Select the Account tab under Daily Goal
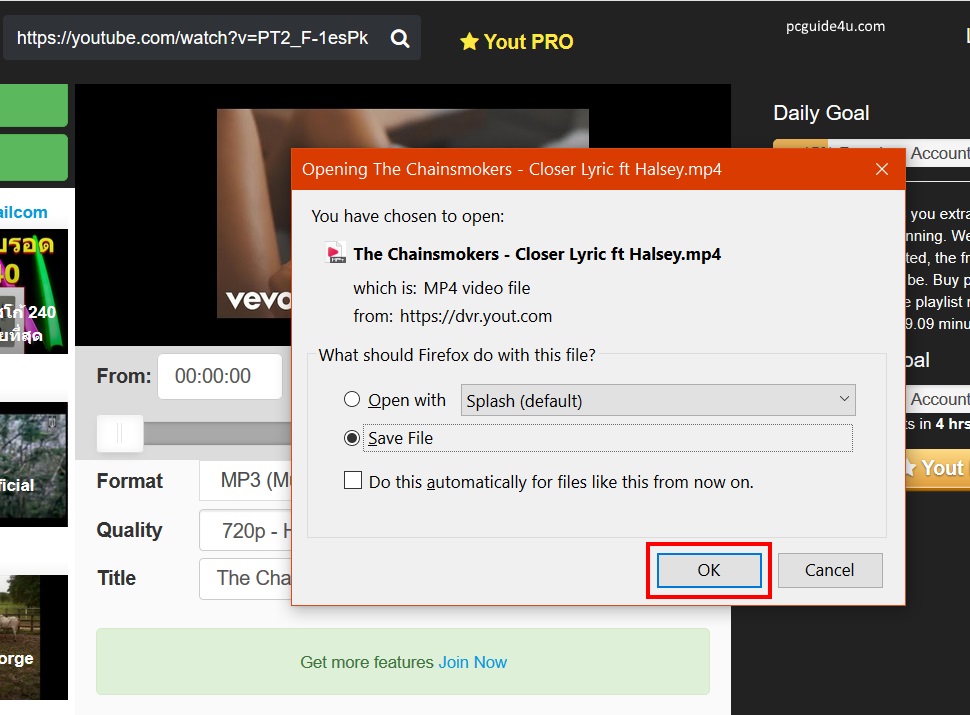 tap(939, 153)
